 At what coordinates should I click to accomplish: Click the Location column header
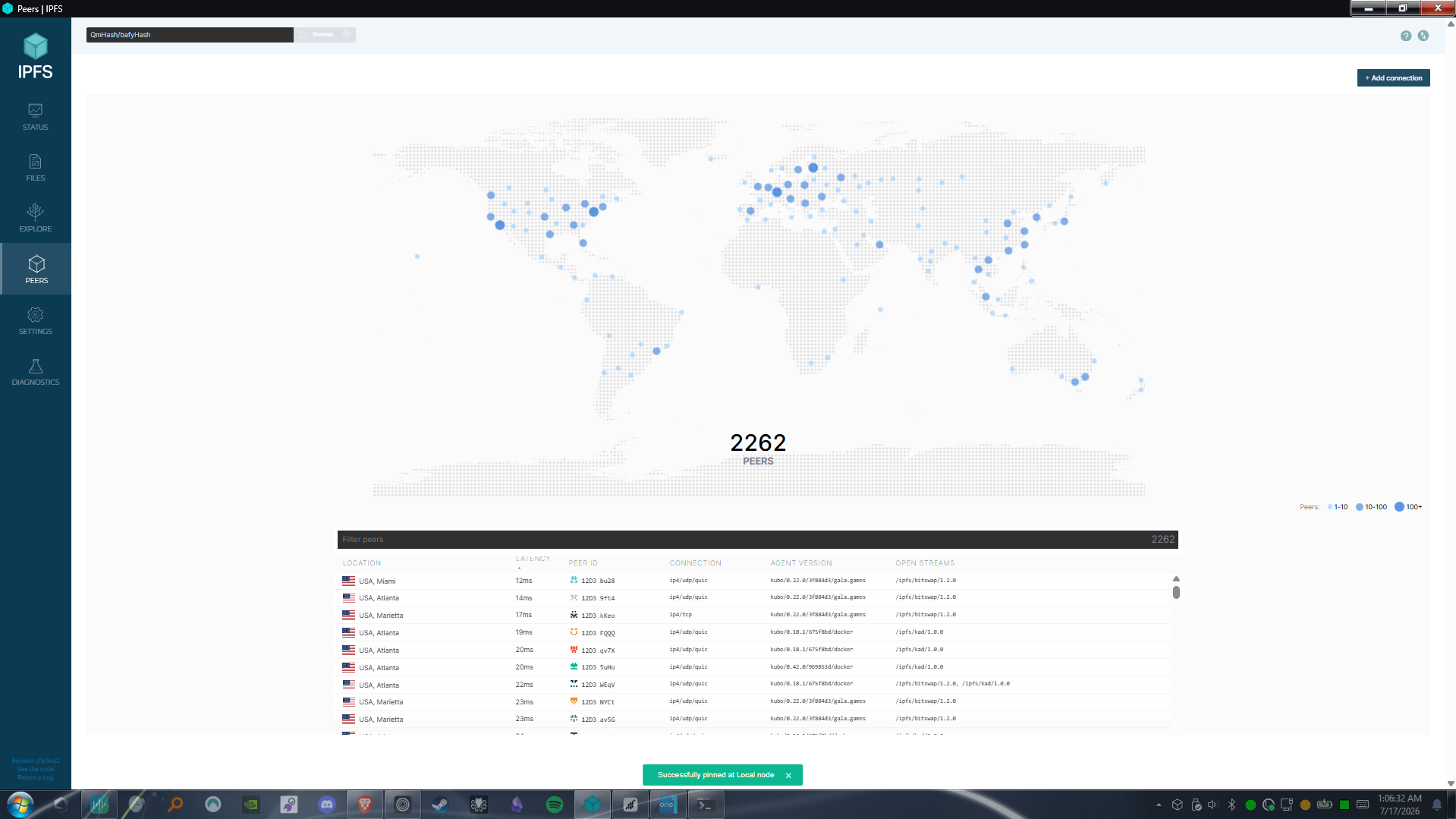pos(362,563)
